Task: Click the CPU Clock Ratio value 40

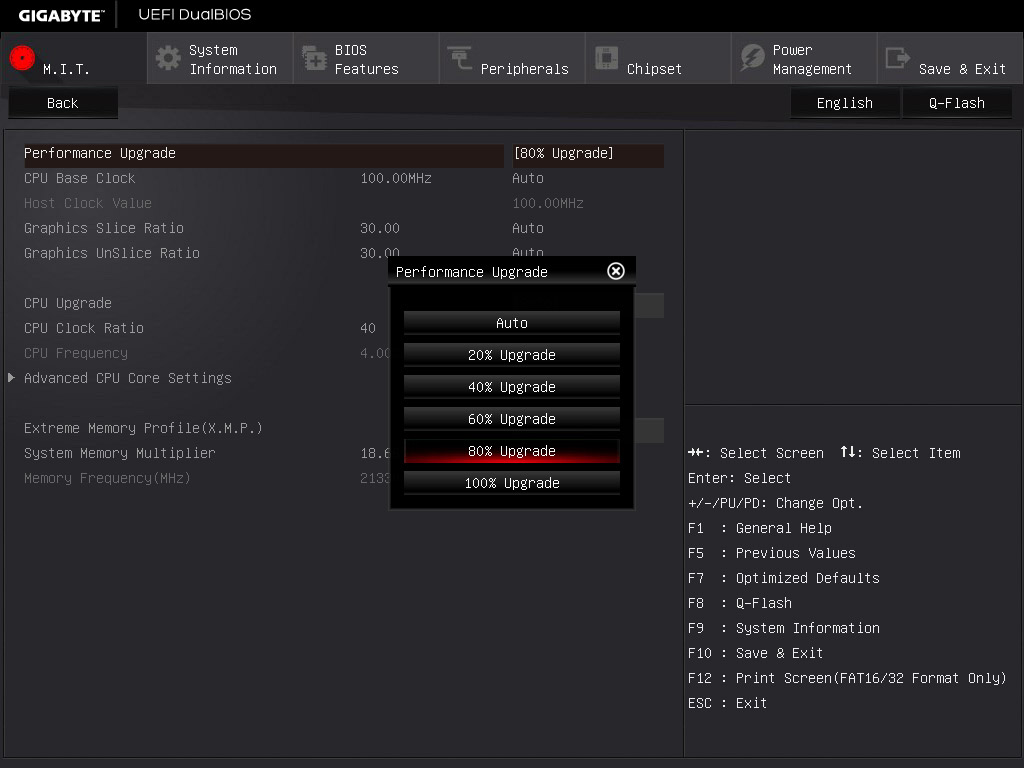Action: 368,328
